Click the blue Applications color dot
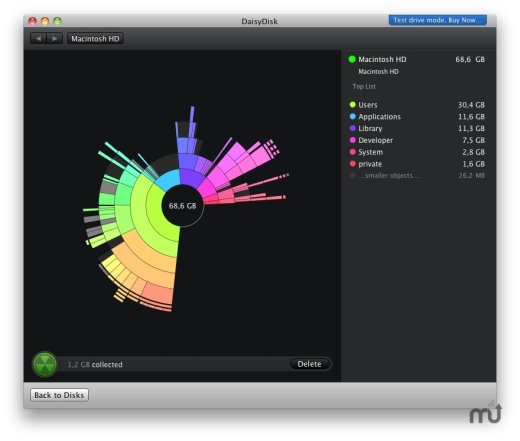The width and height of the screenshot is (520, 441). tap(352, 116)
